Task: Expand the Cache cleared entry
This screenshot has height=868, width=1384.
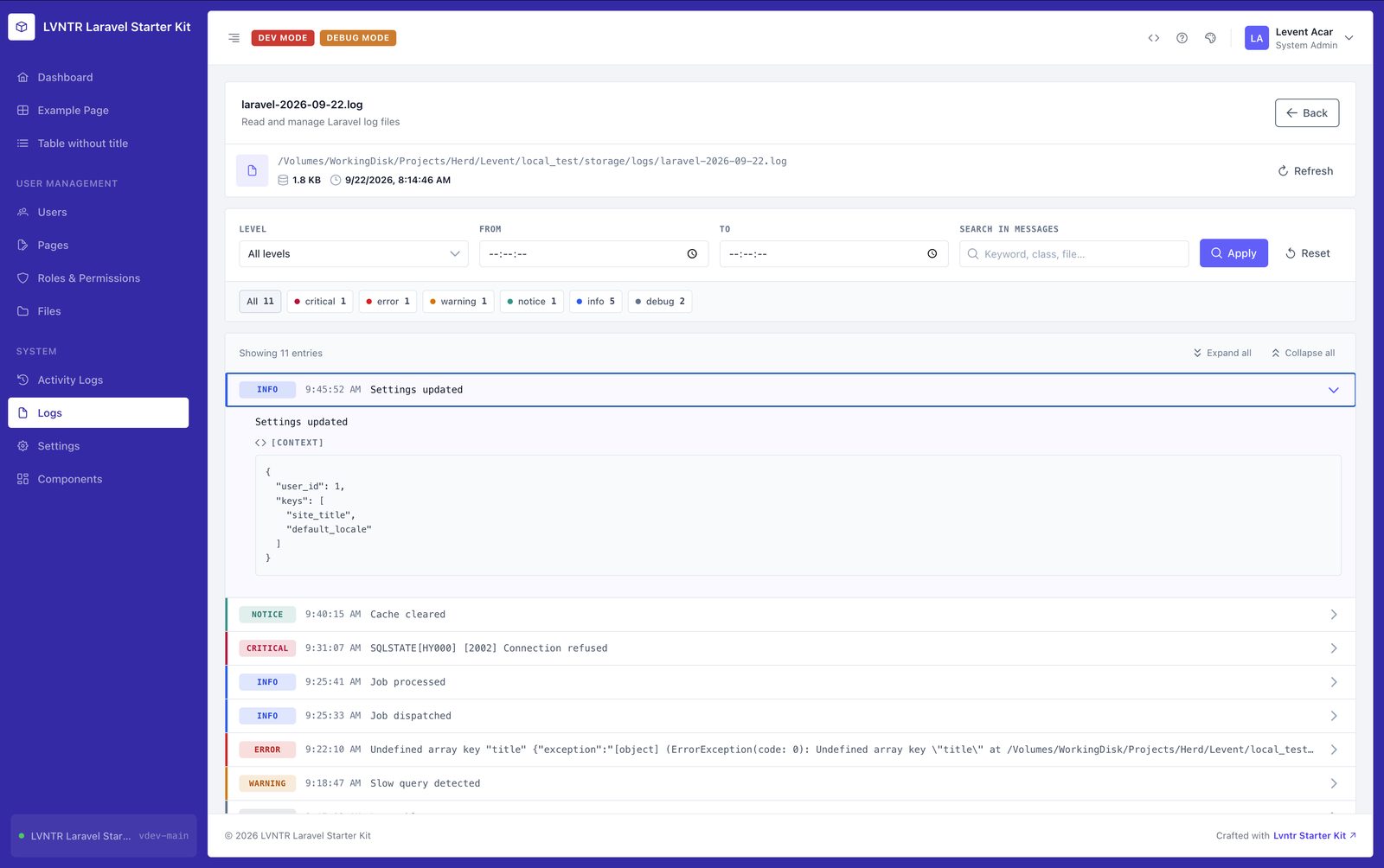Action: tap(790, 615)
